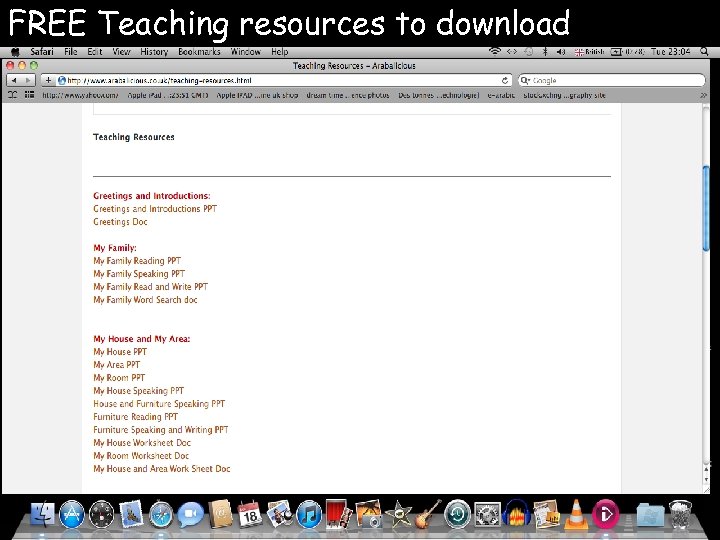The width and height of the screenshot is (720, 540).
Task: Open the View menu
Action: click(121, 51)
